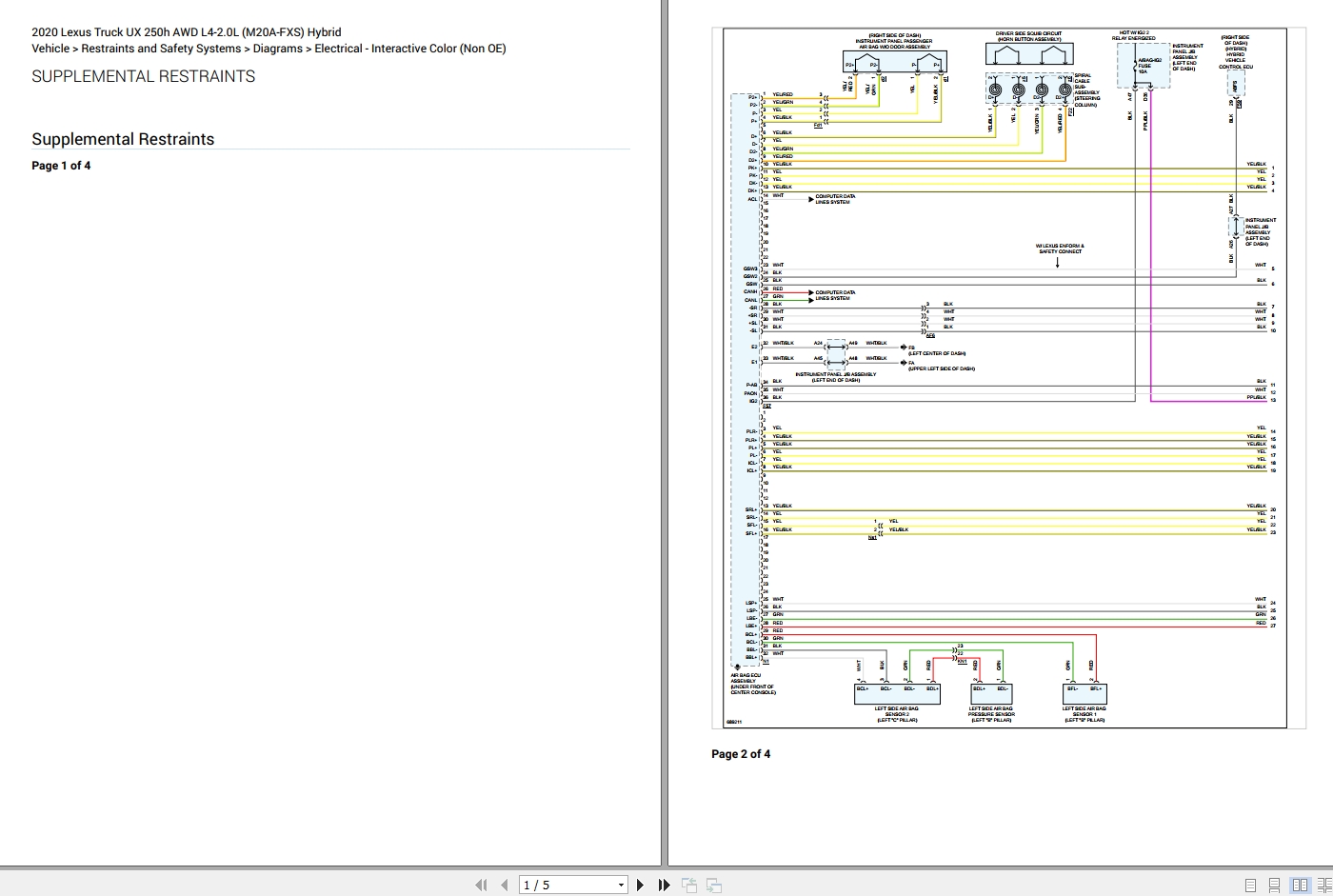Click the divider between the two pages

[x=665, y=433]
